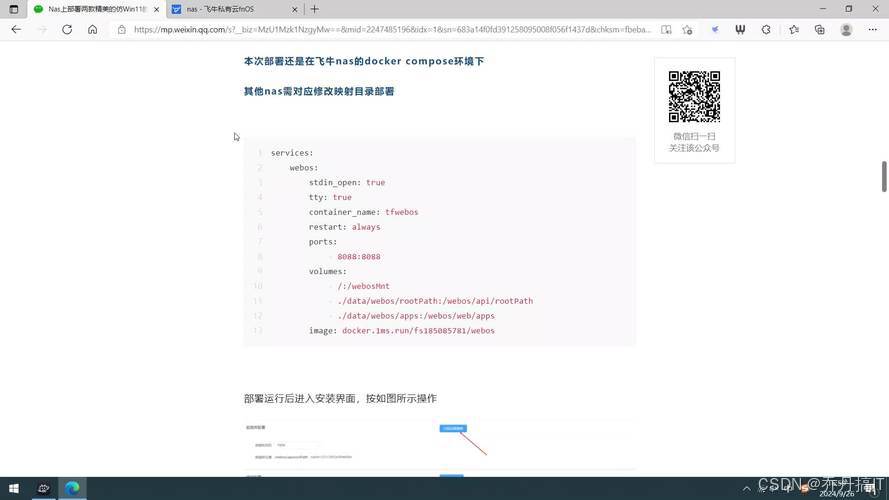This screenshot has width=889, height=500.
Task: Click the installation screenshot thumbnail below
Action: (x=439, y=448)
